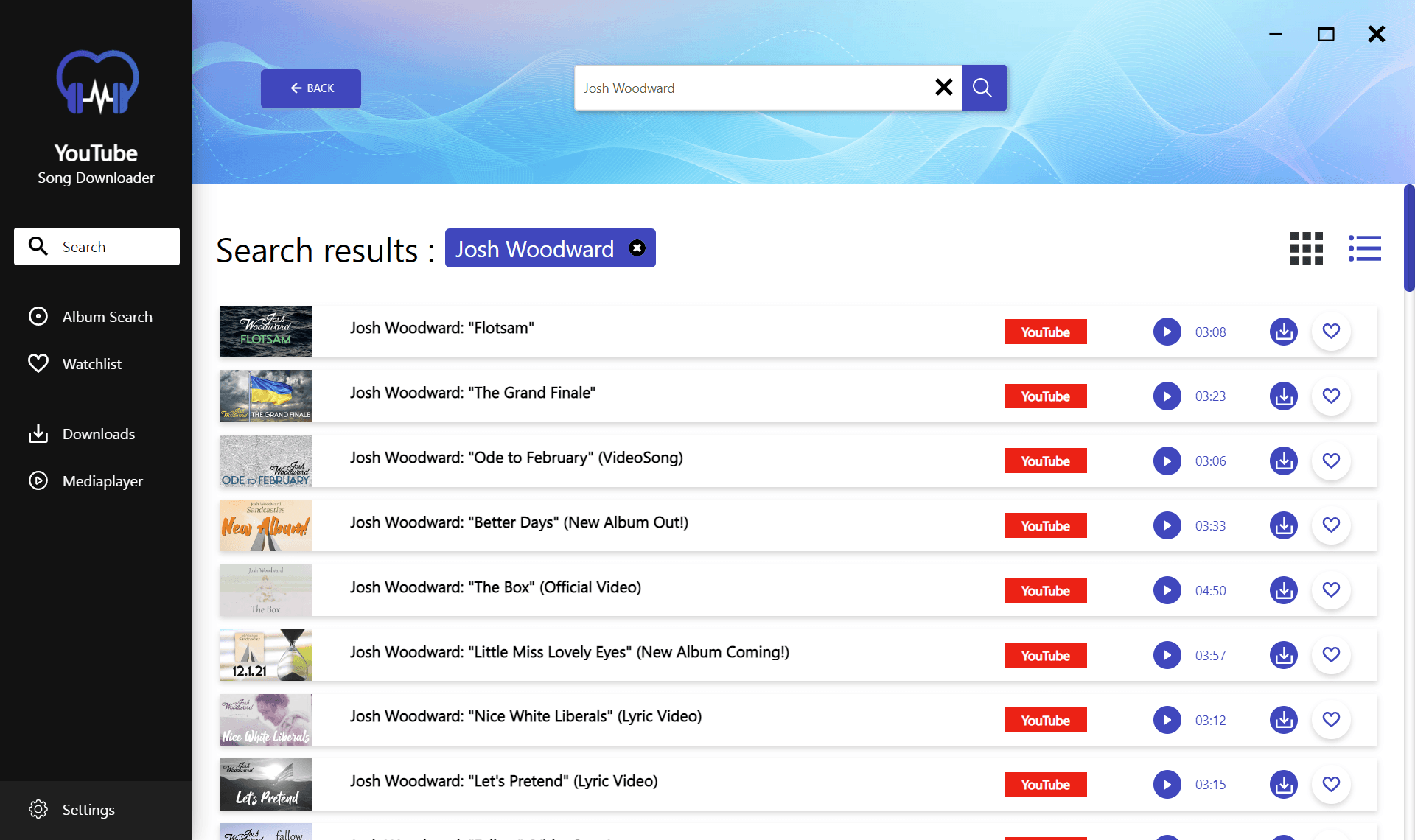
Task: Select title Josh Woodward: "Flotsam"
Action: click(441, 328)
